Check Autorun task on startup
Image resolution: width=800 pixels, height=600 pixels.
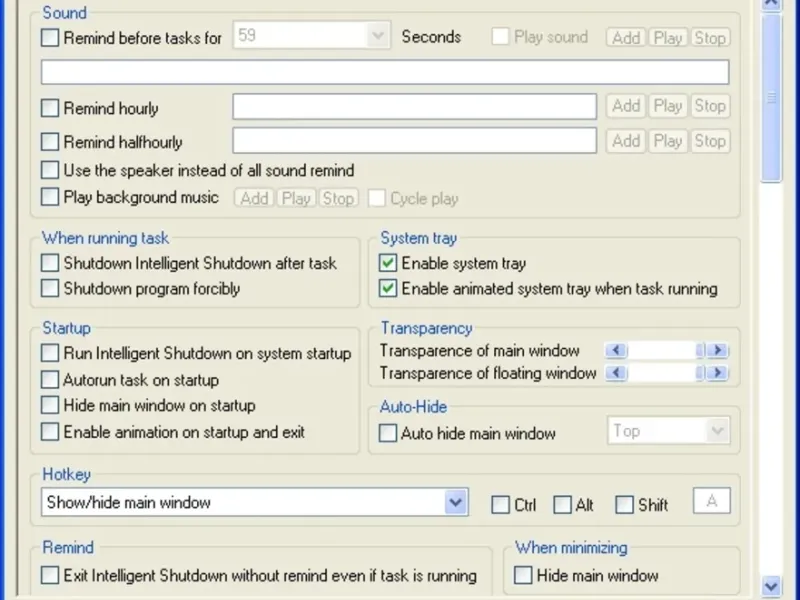[x=49, y=380]
